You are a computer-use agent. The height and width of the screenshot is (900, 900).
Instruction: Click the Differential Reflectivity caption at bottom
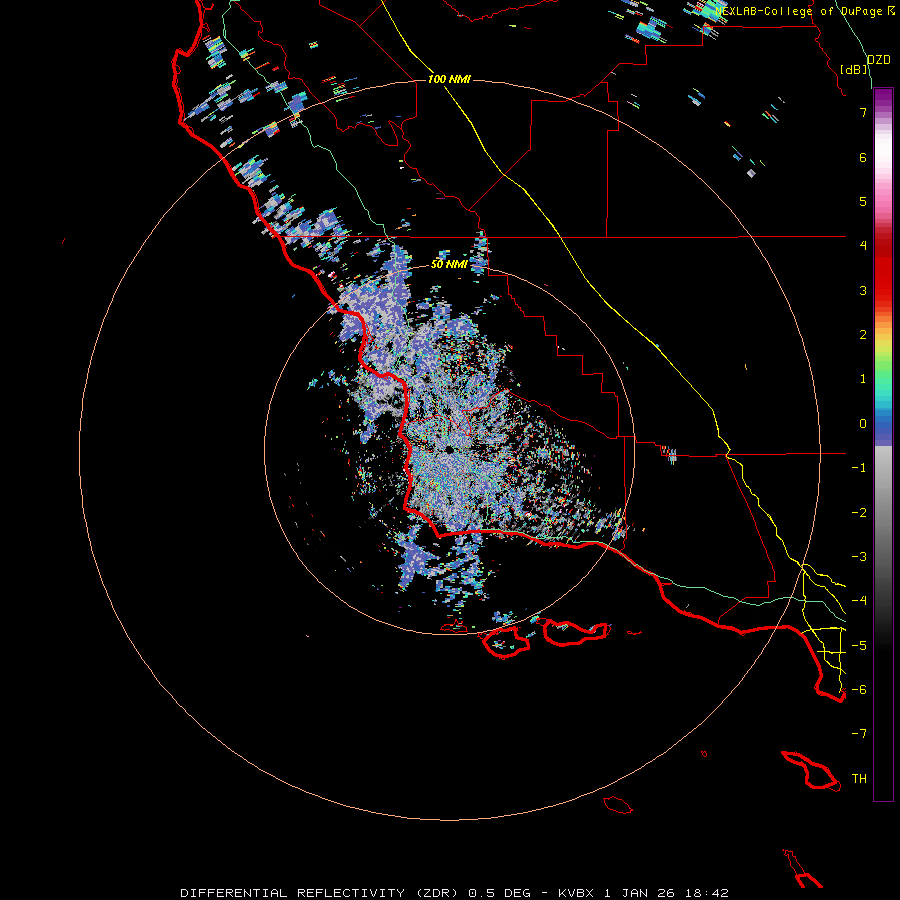coord(454,893)
